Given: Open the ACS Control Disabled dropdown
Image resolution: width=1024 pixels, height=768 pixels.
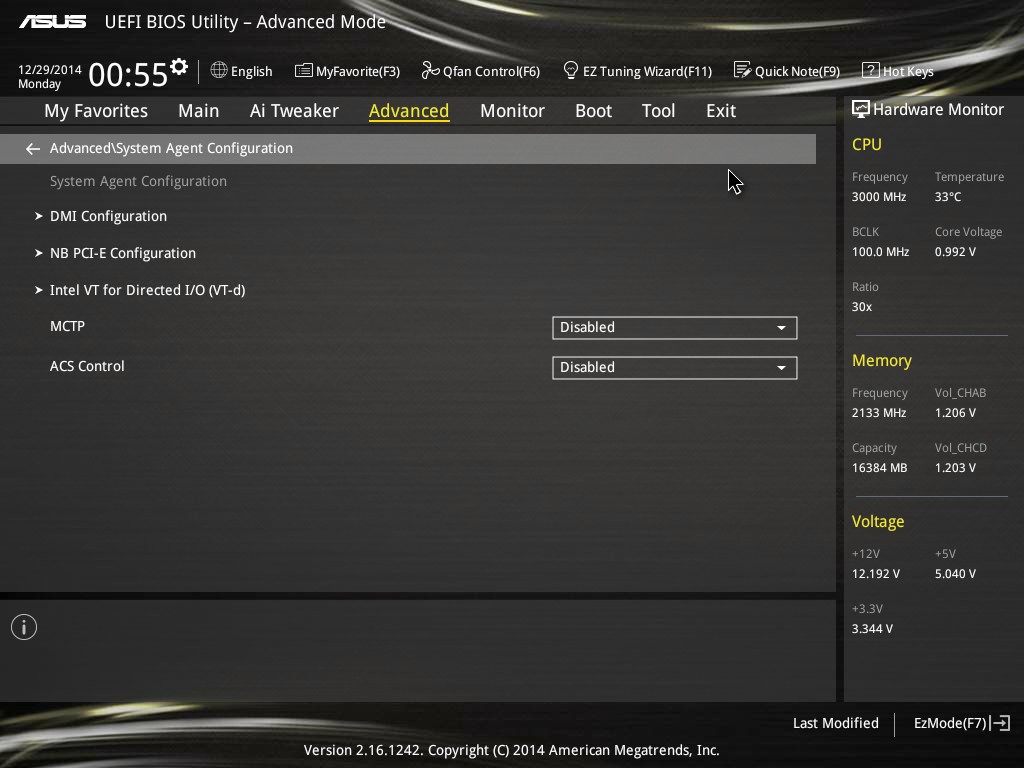Looking at the screenshot, I should [675, 368].
